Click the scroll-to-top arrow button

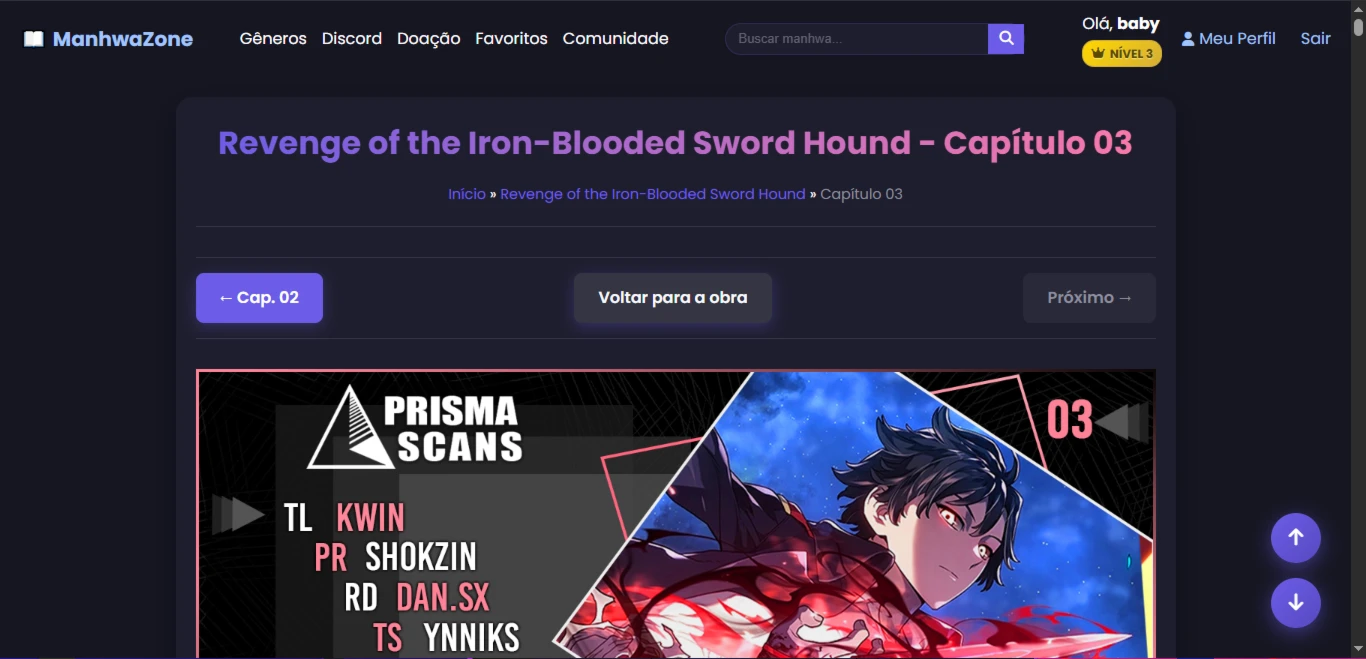(1296, 538)
